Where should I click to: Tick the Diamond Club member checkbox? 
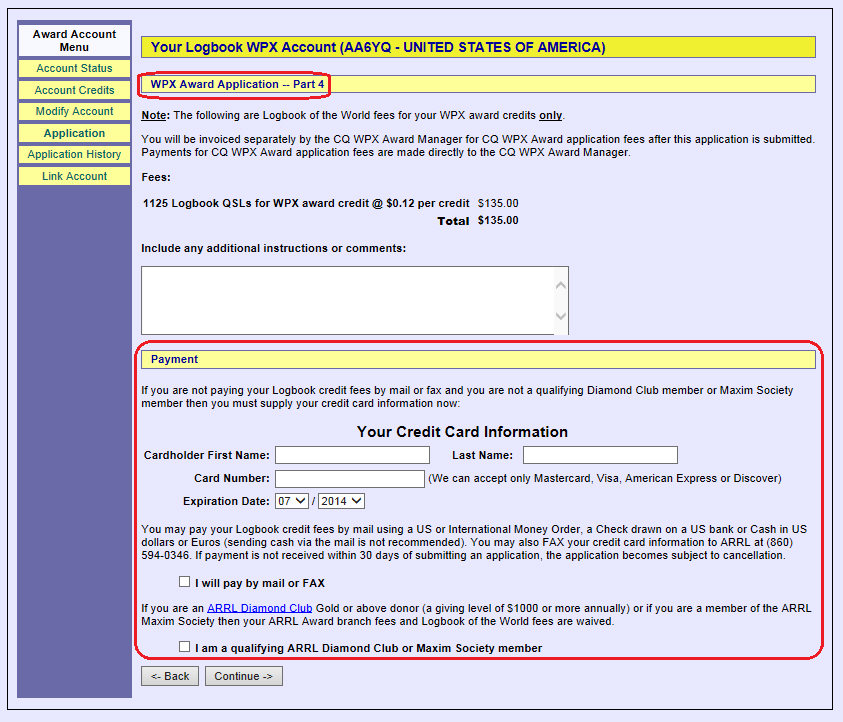tap(184, 647)
